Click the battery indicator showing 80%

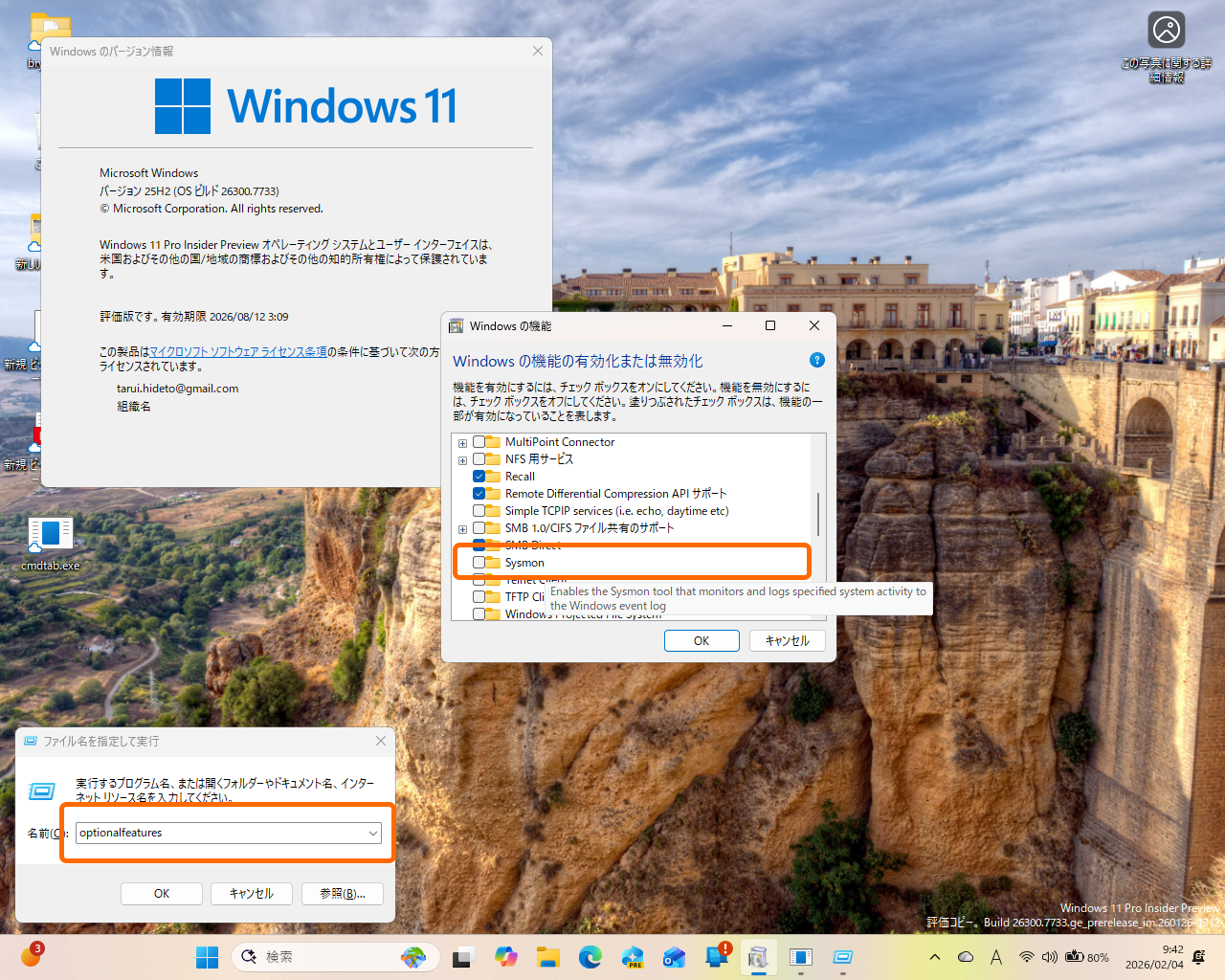[x=1075, y=957]
